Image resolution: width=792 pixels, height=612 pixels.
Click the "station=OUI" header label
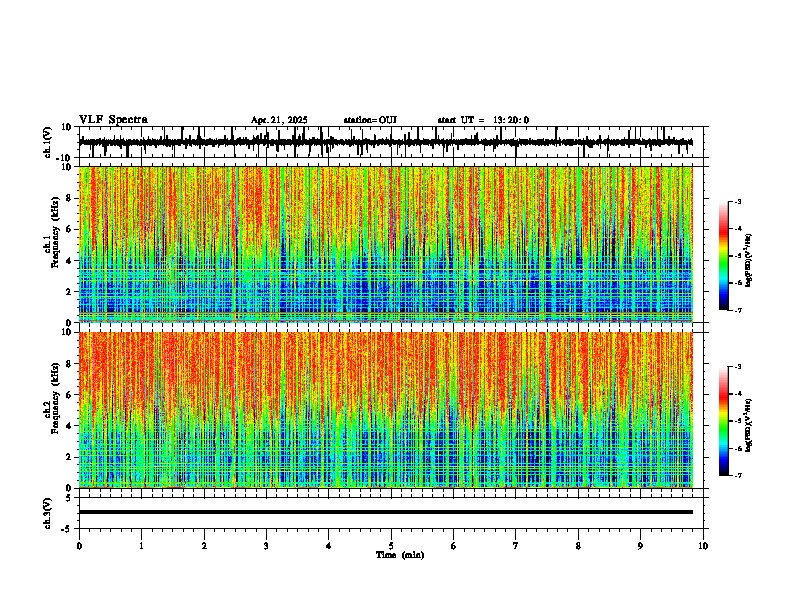point(370,120)
